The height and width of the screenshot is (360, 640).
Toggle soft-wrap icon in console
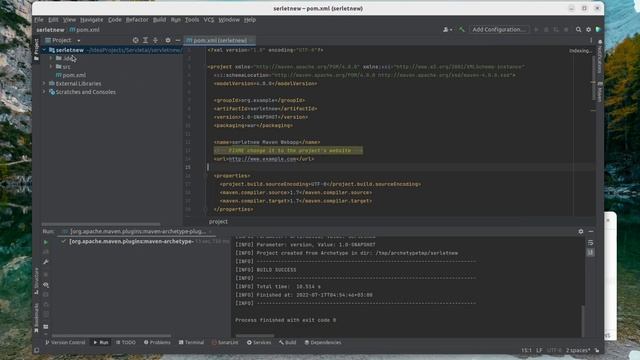591,243
